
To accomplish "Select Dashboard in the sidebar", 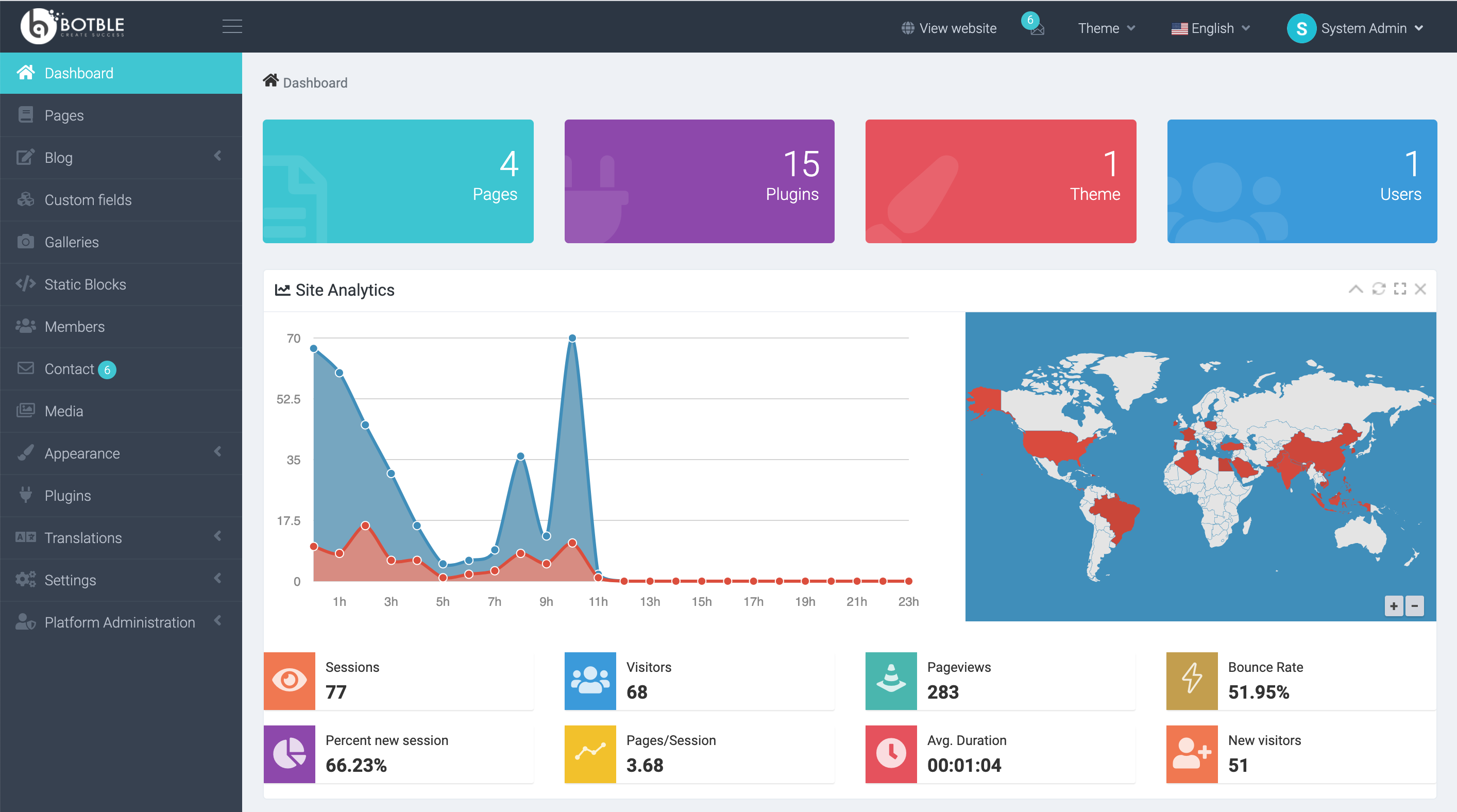I will point(121,73).
